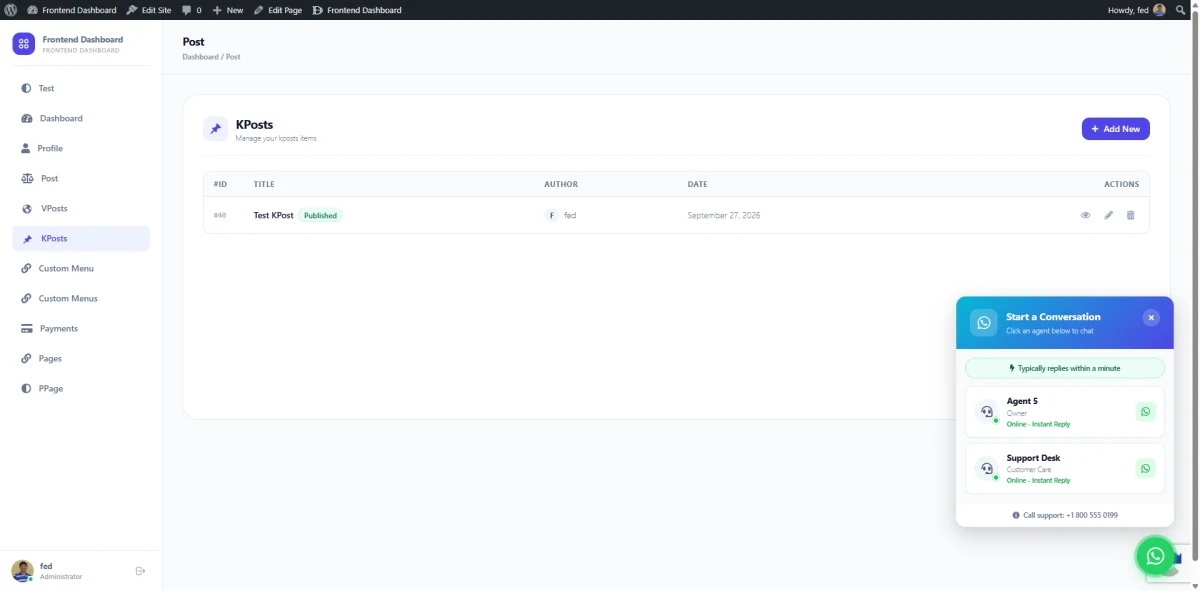Click the Typically replies within a minute banner
The width and height of the screenshot is (1200, 591).
coord(1065,368)
